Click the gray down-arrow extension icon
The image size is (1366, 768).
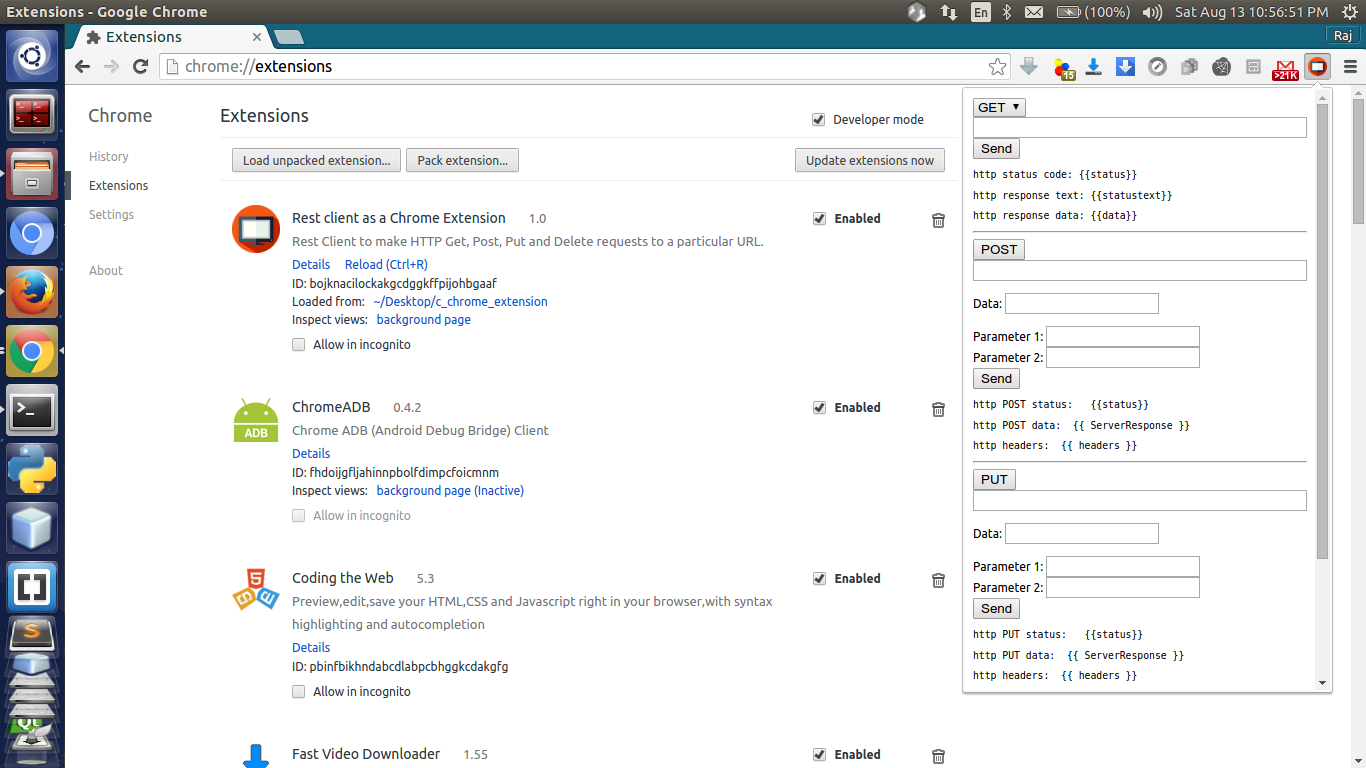[1029, 67]
